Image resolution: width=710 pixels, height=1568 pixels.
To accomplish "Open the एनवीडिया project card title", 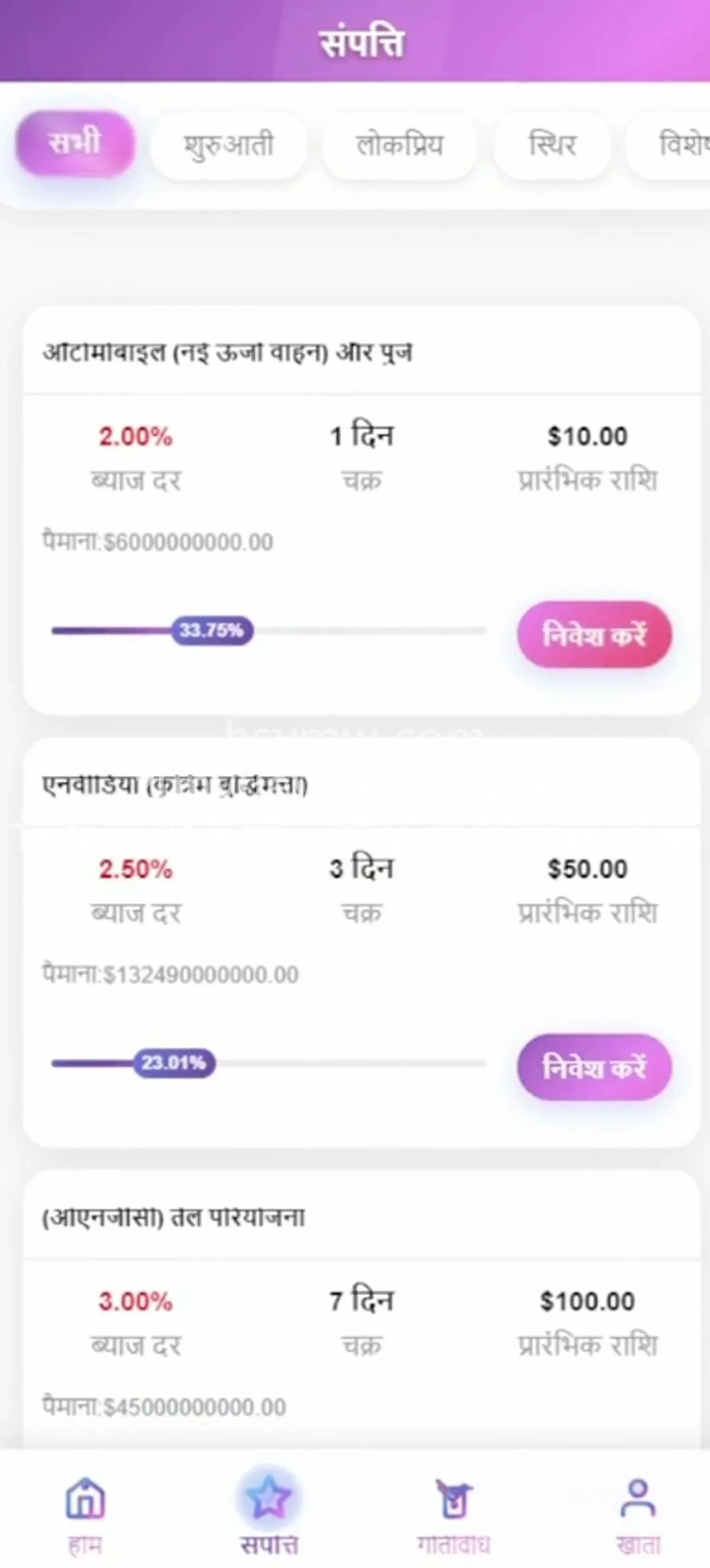I will click(x=175, y=785).
